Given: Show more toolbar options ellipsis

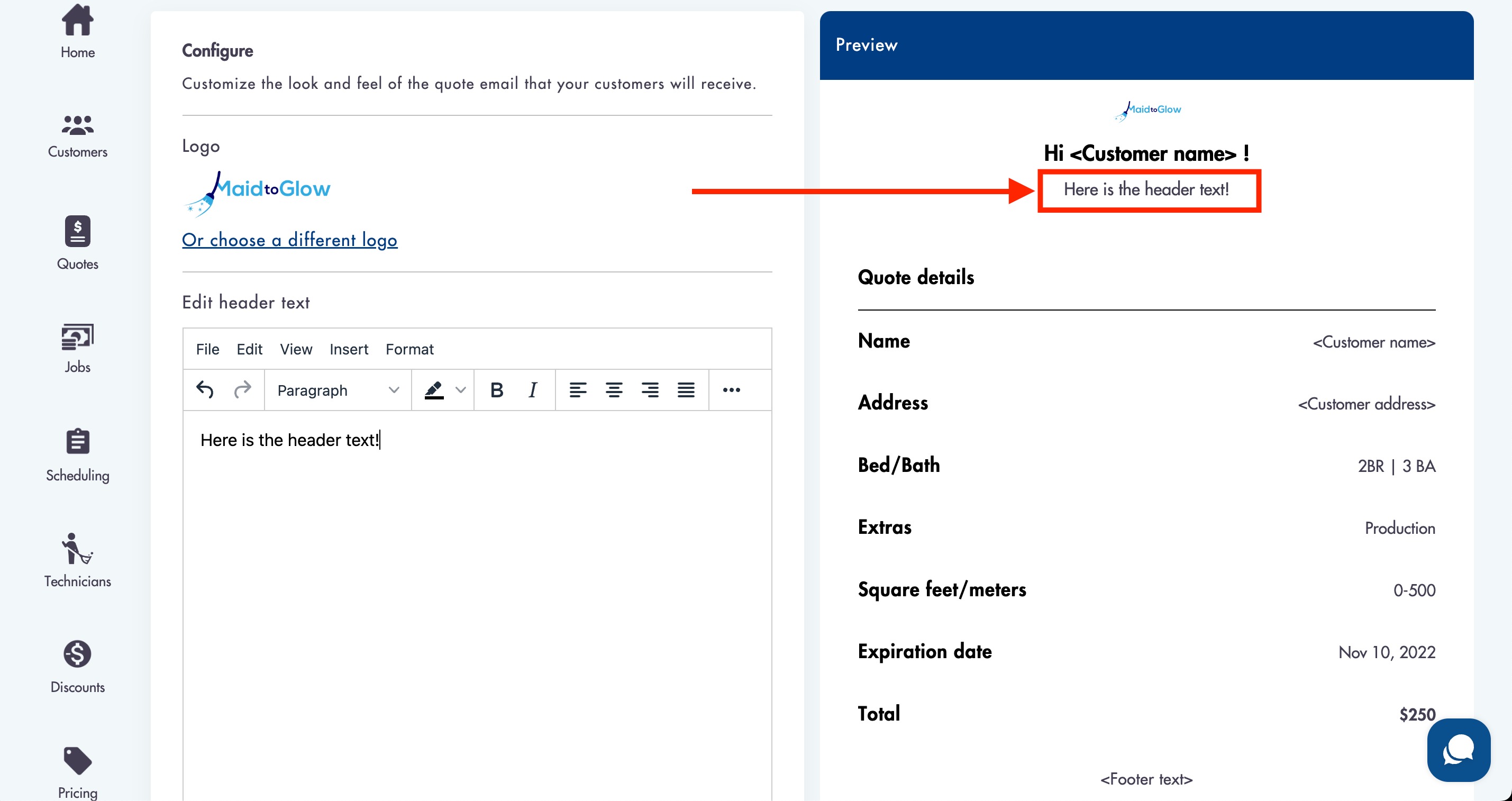Looking at the screenshot, I should (731, 389).
